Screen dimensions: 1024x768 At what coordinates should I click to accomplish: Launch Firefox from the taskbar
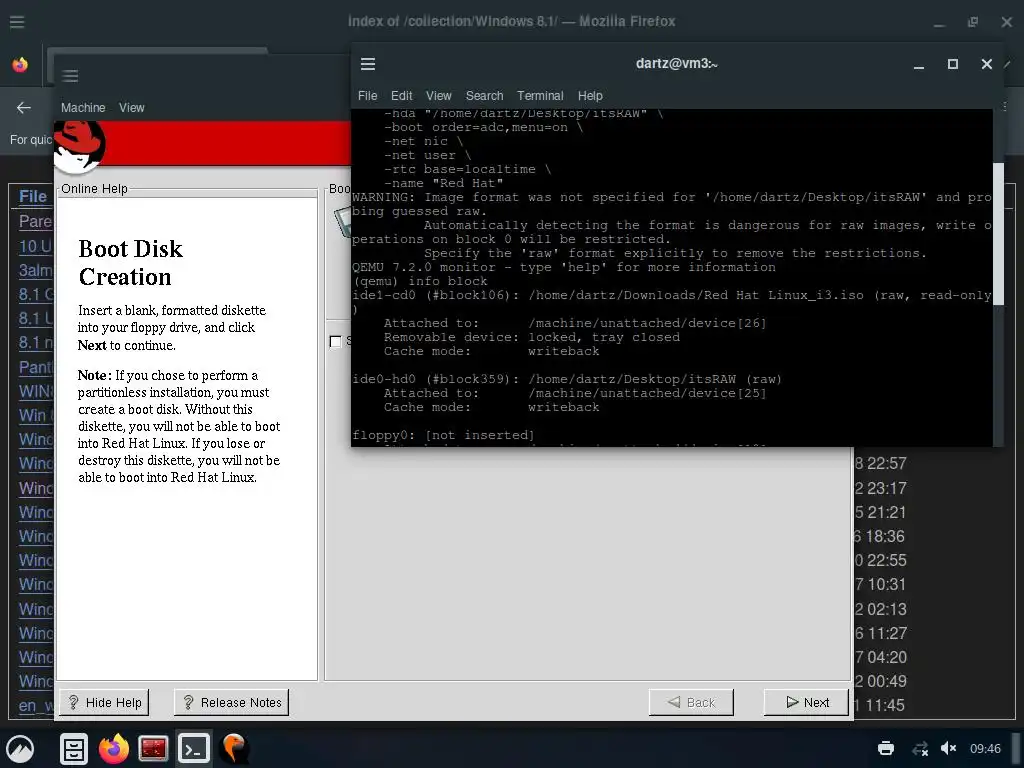click(114, 748)
